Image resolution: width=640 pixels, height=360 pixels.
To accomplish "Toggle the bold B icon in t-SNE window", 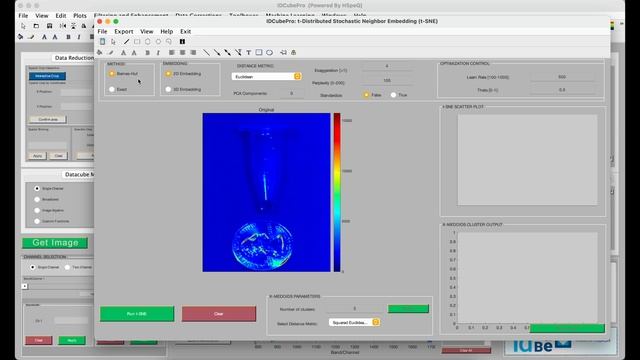I will (148, 53).
